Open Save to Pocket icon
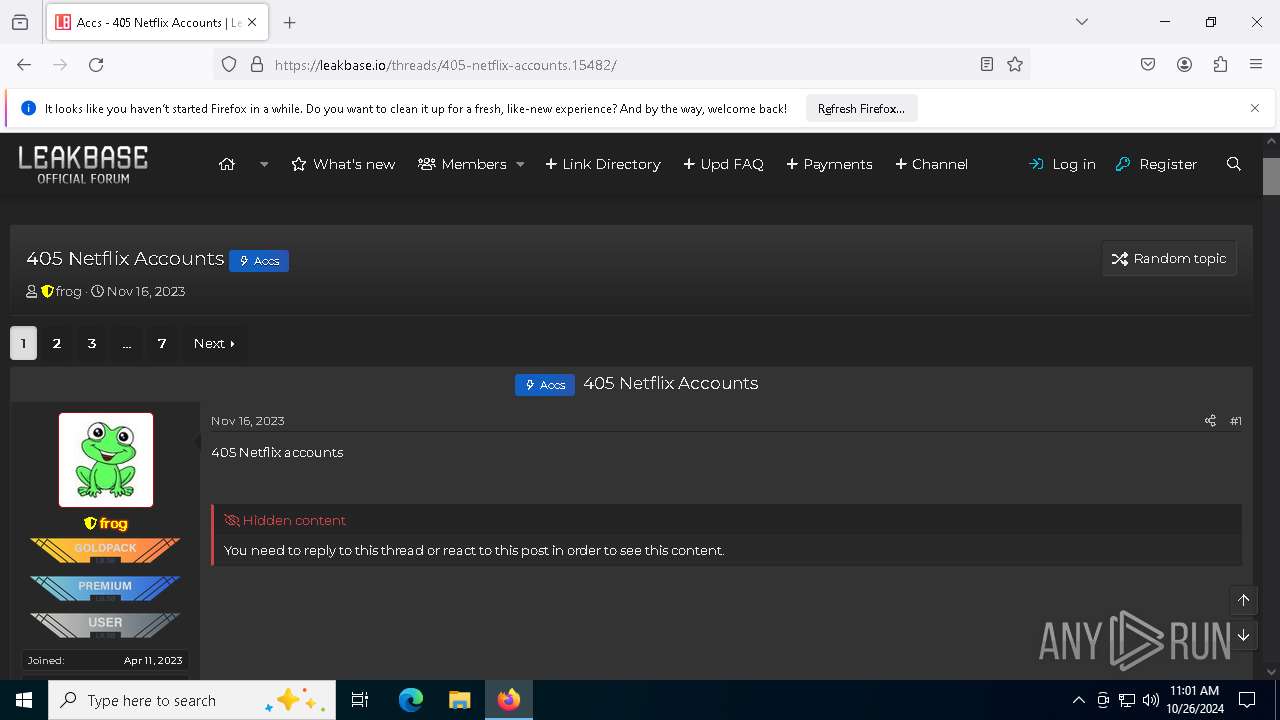This screenshot has height=720, width=1280. pyautogui.click(x=1148, y=64)
